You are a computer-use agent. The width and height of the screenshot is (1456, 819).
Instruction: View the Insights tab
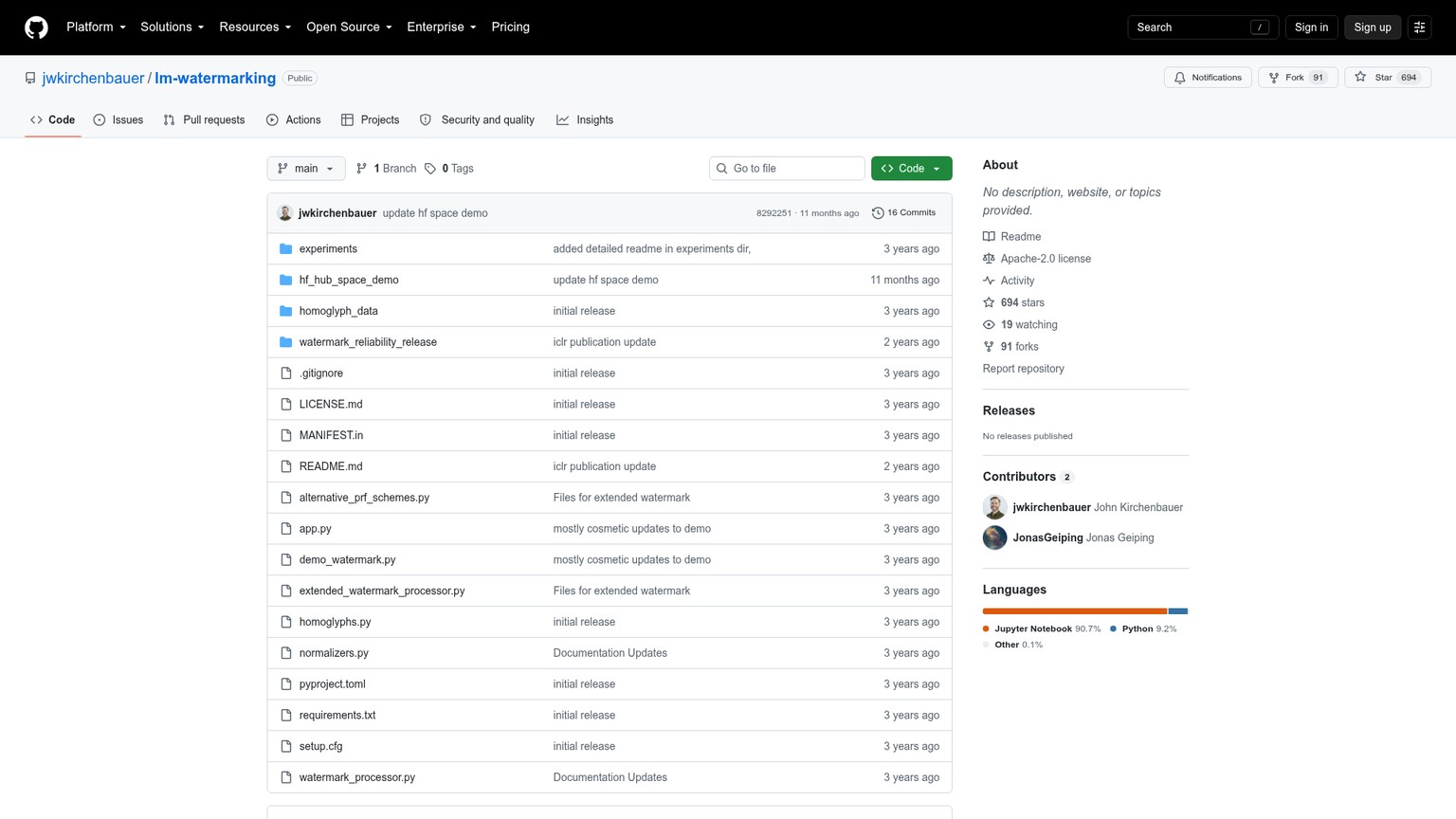click(585, 120)
